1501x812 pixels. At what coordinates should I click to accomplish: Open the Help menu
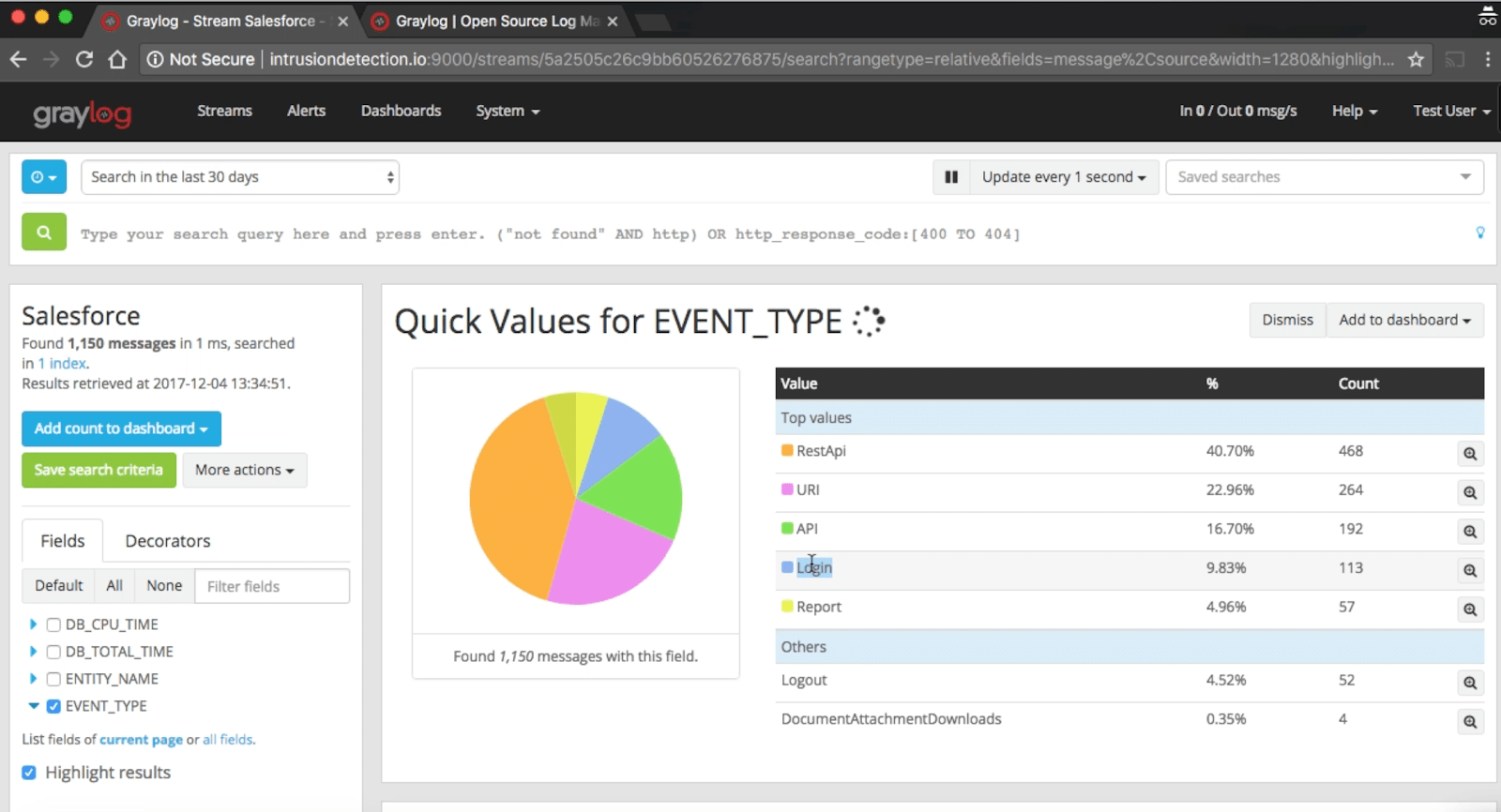(1355, 111)
